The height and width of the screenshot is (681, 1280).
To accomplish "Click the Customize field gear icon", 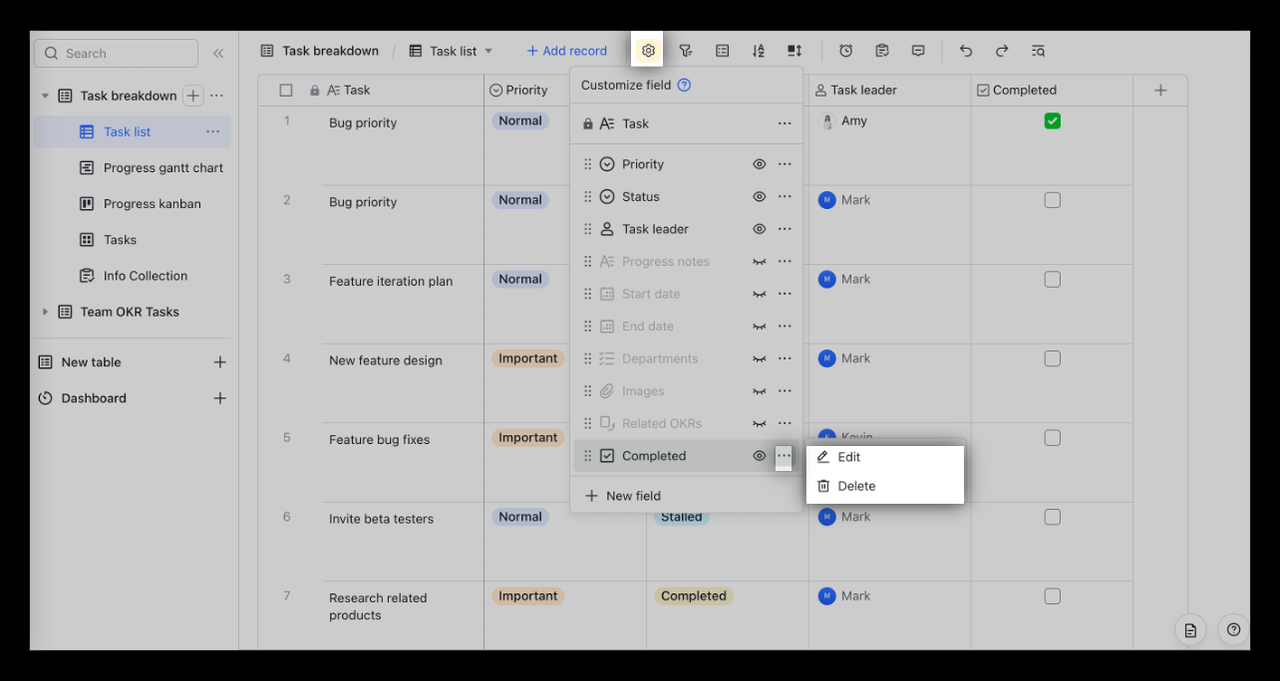I will coord(648,51).
